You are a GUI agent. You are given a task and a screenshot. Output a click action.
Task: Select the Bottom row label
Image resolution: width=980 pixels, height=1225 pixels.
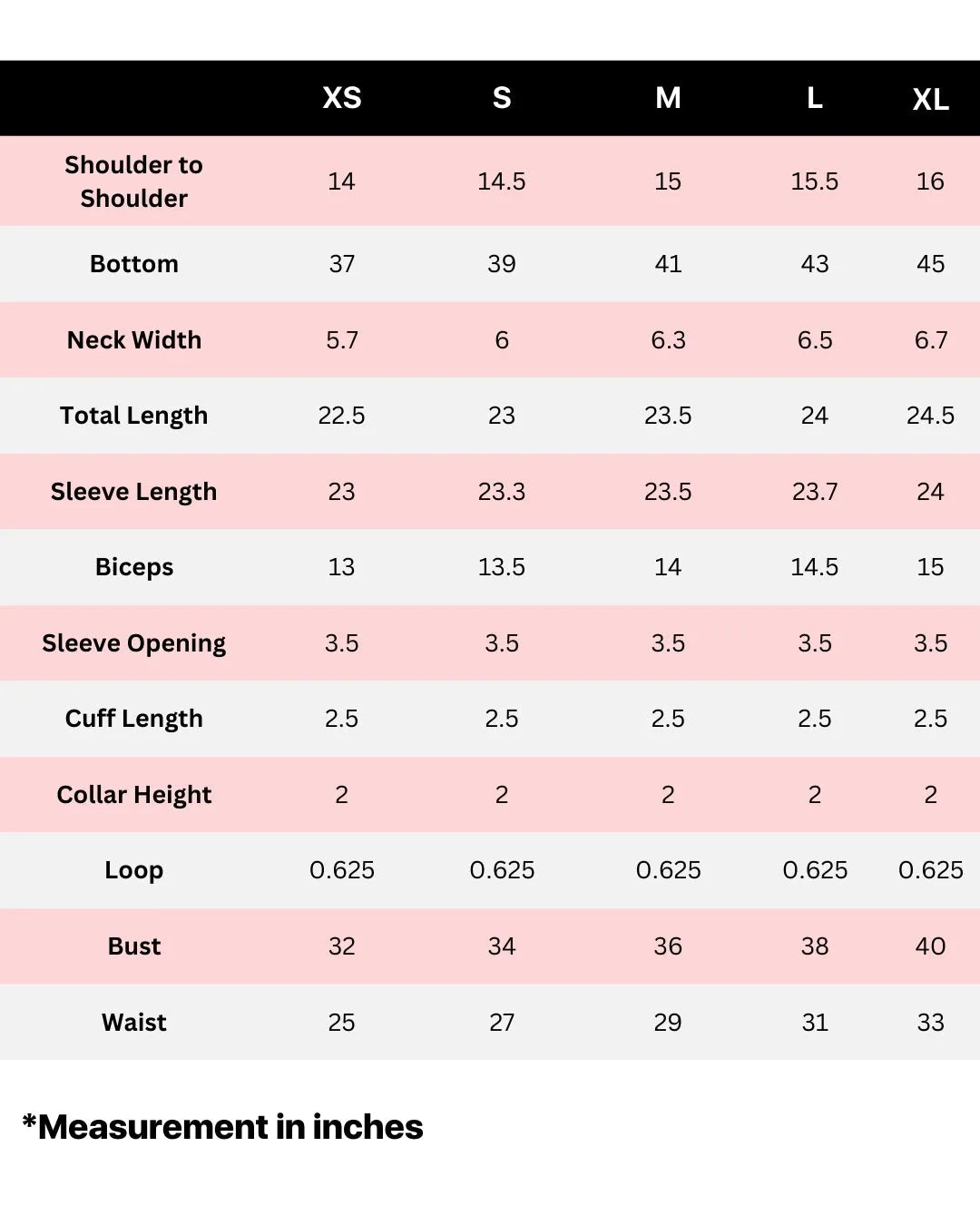[134, 264]
